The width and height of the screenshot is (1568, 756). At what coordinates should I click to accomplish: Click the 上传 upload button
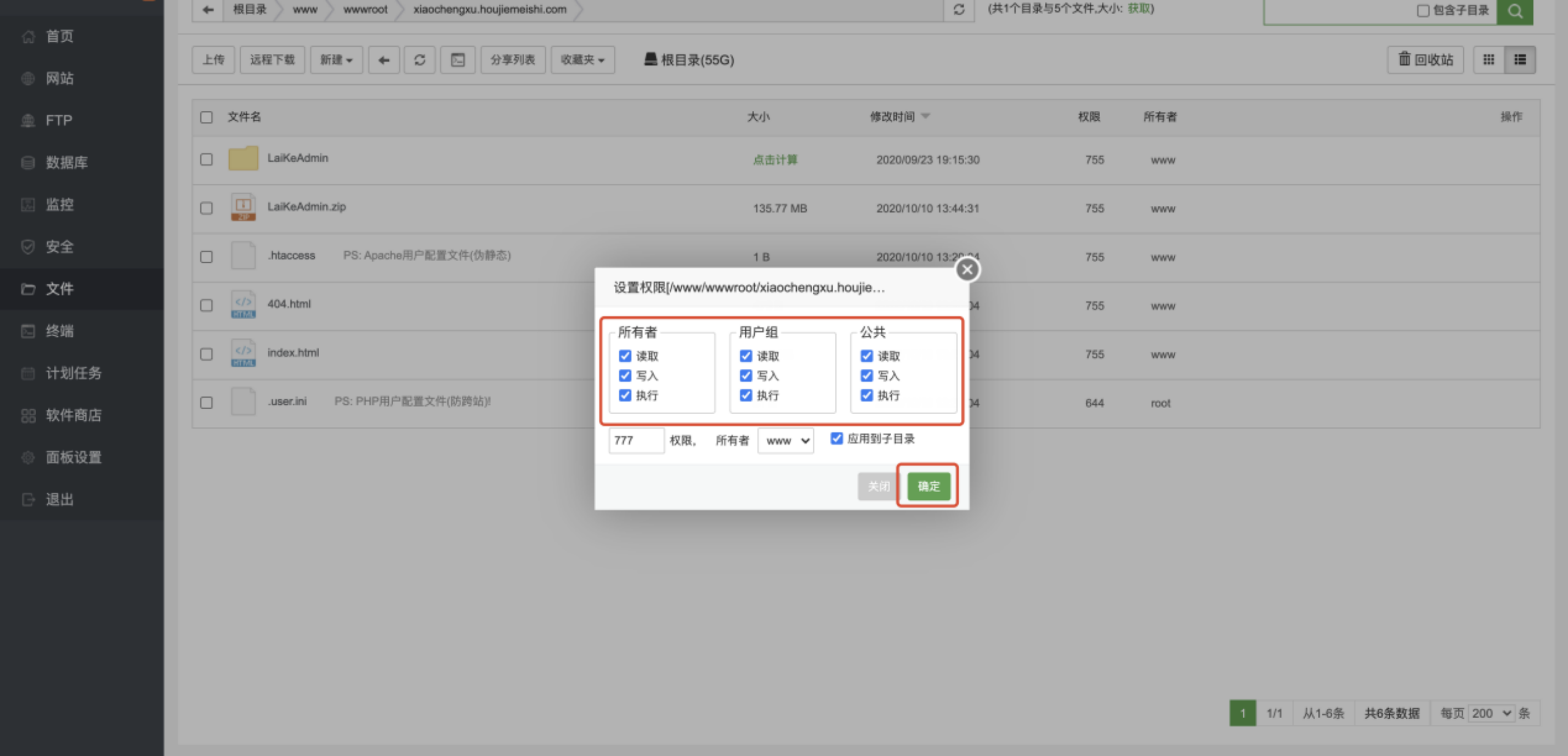213,60
